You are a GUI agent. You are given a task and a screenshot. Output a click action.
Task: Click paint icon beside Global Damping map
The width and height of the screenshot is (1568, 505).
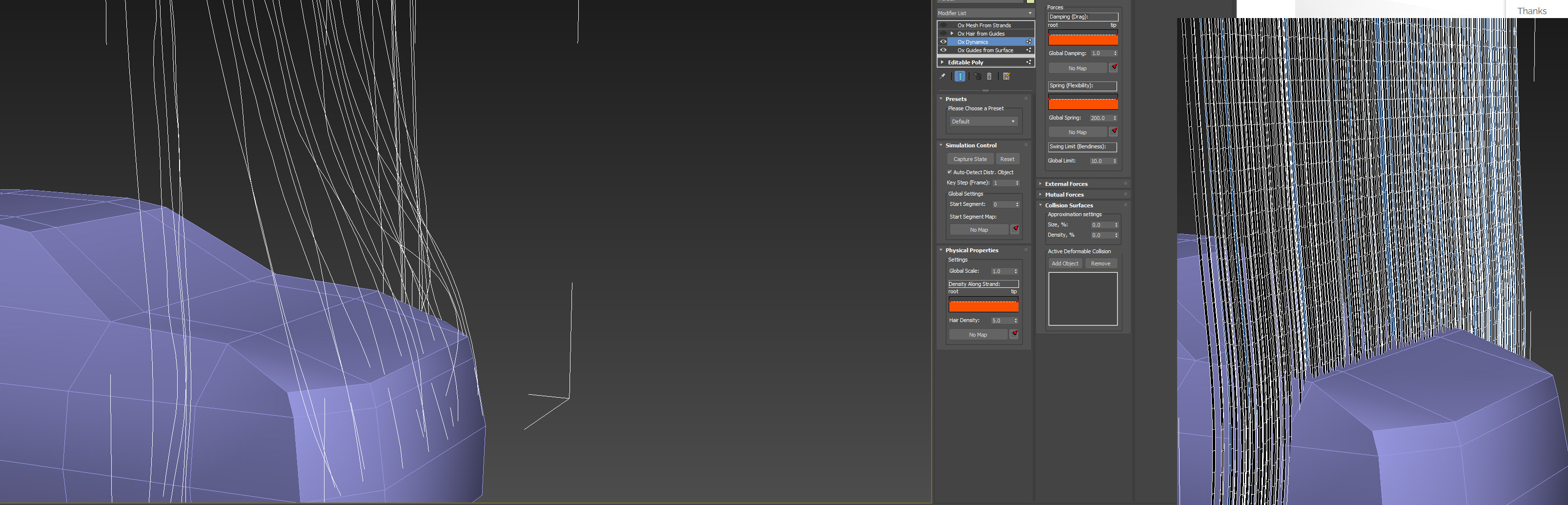click(x=1114, y=67)
